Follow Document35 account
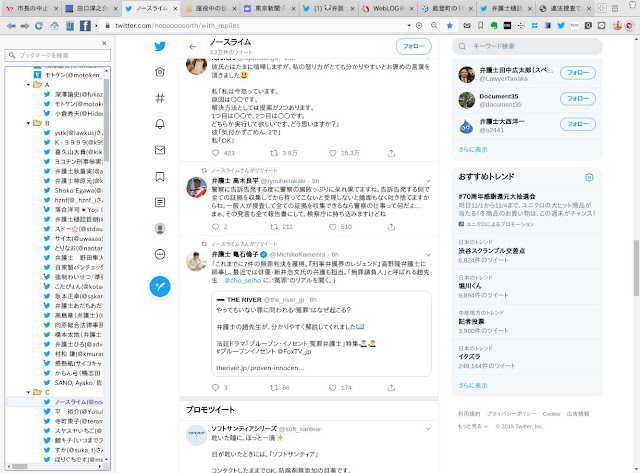The width and height of the screenshot is (640, 473). coord(578,98)
